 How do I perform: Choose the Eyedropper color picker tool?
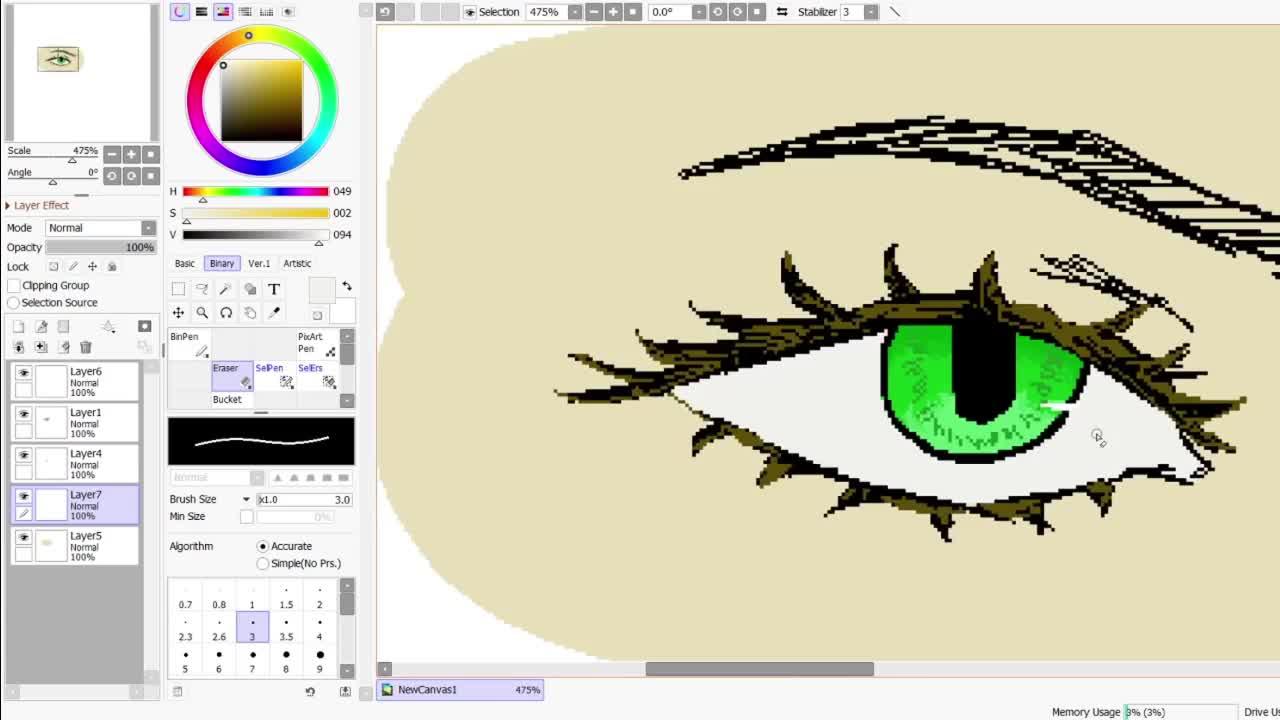coord(274,313)
